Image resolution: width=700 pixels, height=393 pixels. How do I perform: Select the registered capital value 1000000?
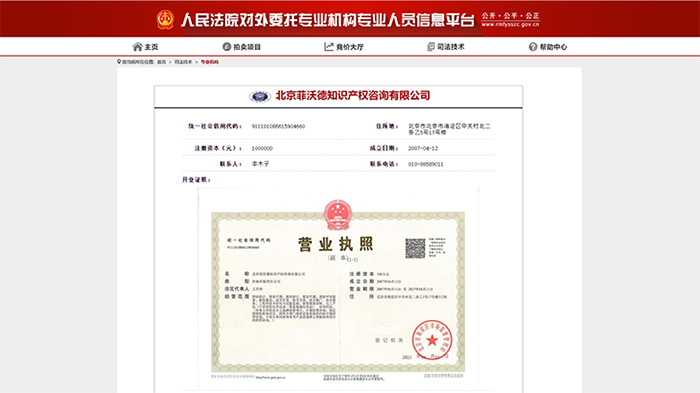262,148
